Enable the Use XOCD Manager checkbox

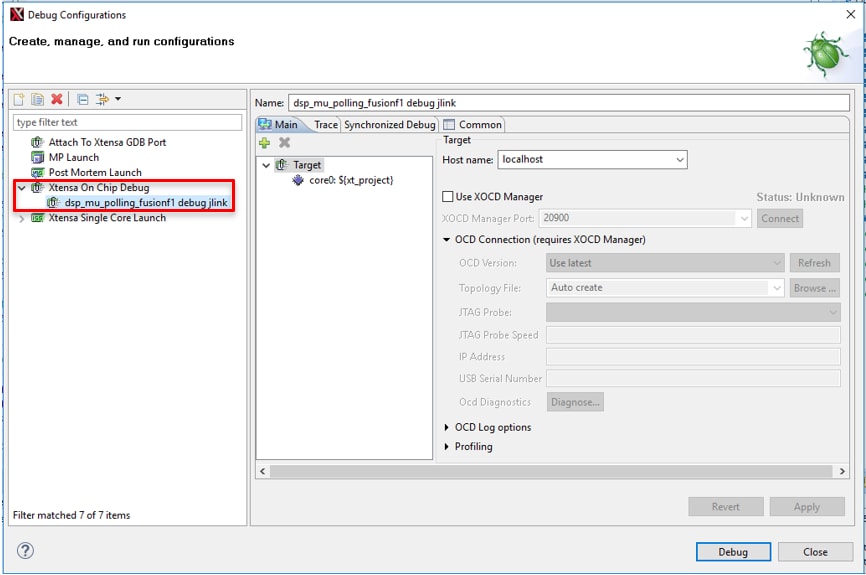(x=448, y=197)
